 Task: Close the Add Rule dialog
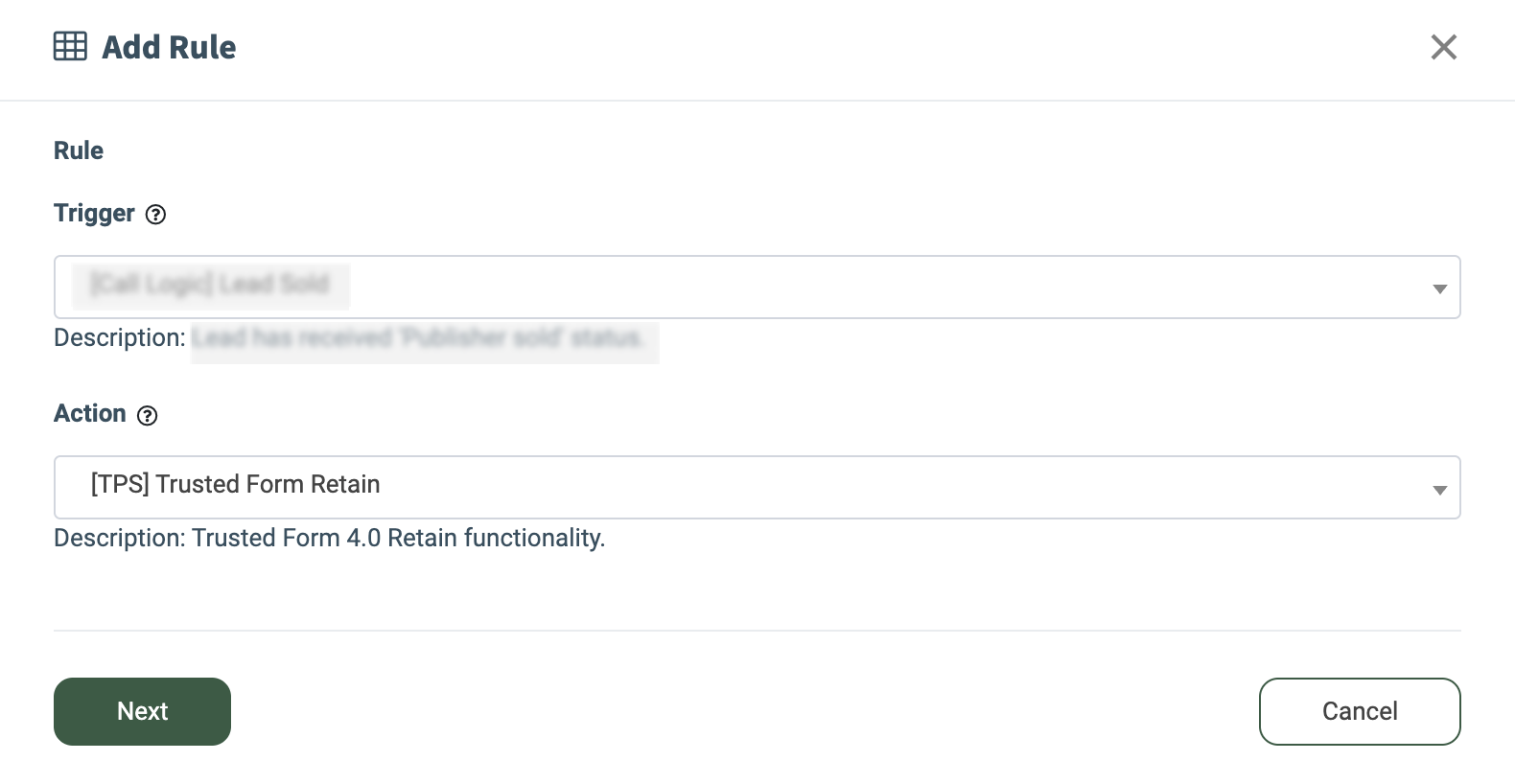click(1443, 47)
